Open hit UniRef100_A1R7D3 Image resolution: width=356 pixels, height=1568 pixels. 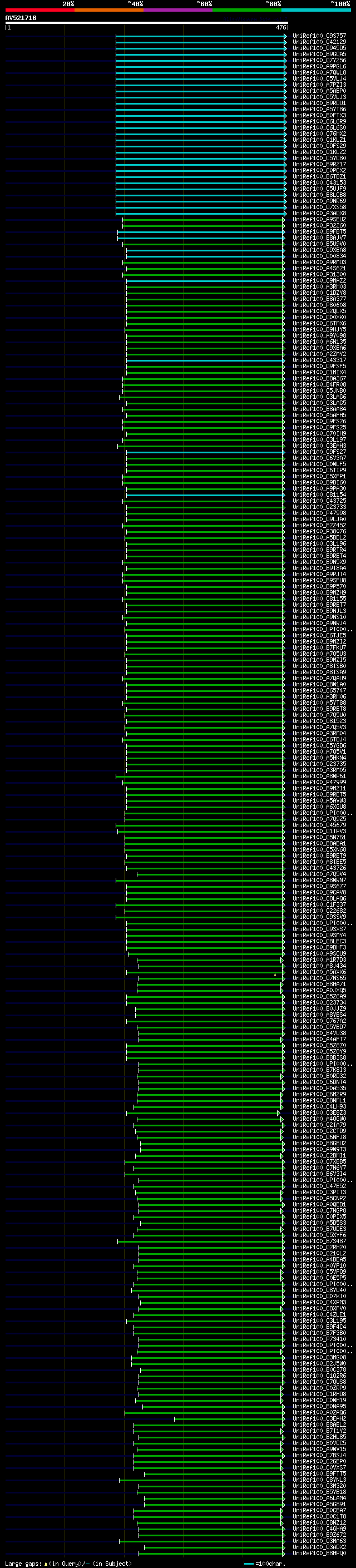[319, 959]
